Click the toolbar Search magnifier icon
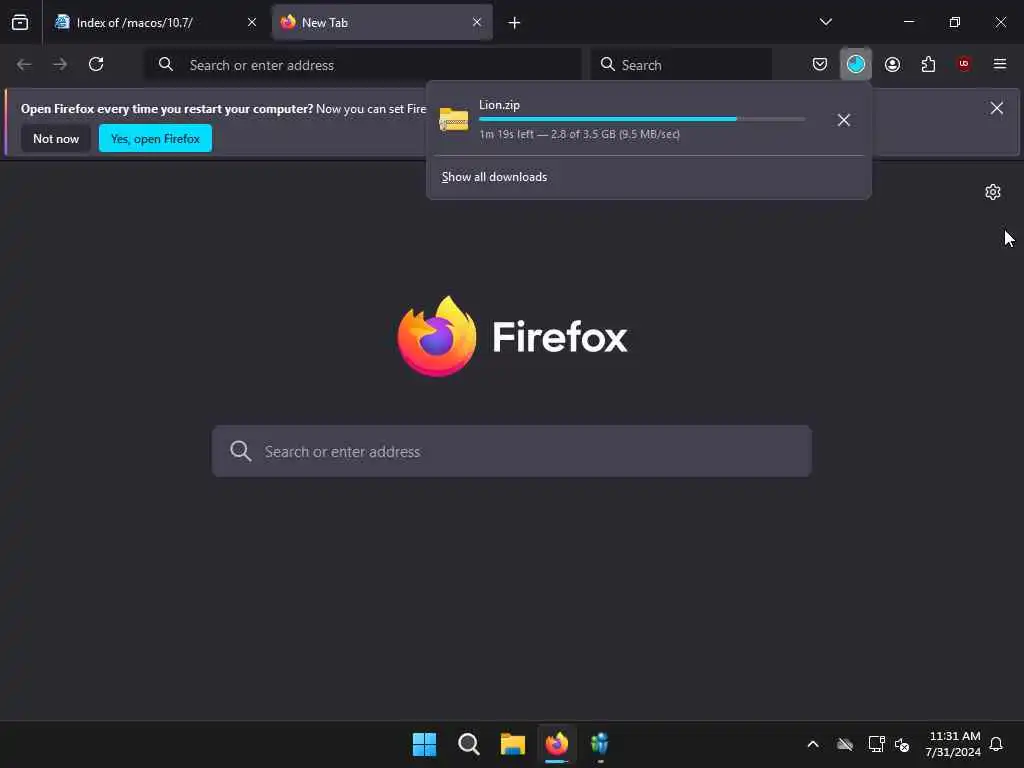The height and width of the screenshot is (768, 1024). (x=607, y=64)
